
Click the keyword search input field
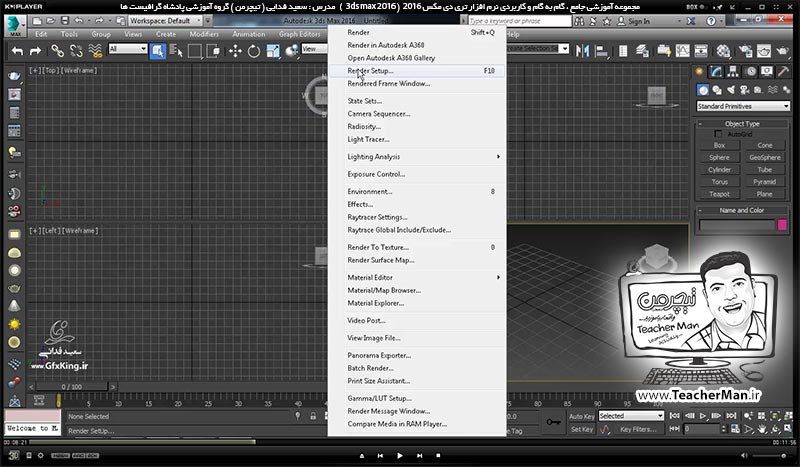click(x=519, y=21)
